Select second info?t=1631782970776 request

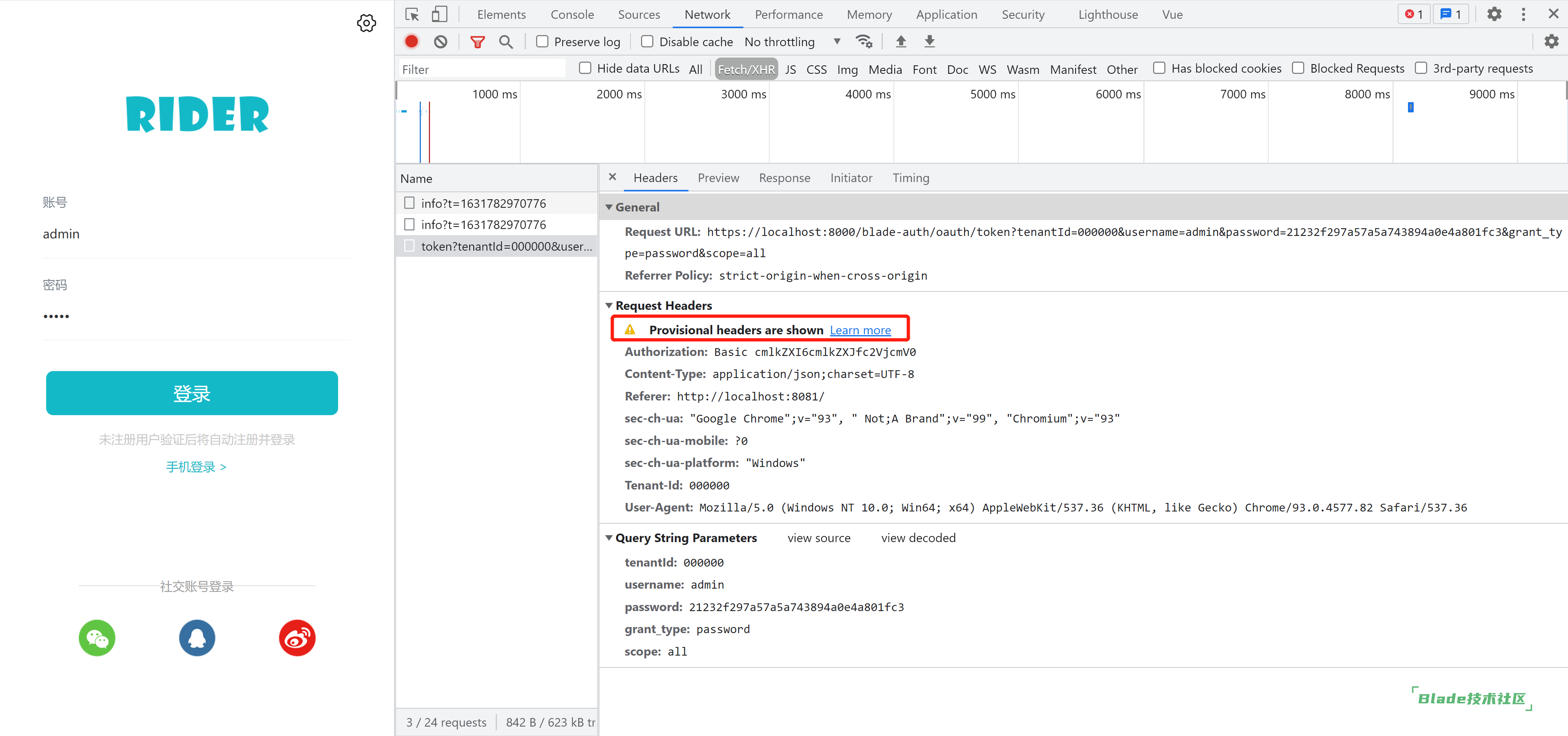(497, 225)
